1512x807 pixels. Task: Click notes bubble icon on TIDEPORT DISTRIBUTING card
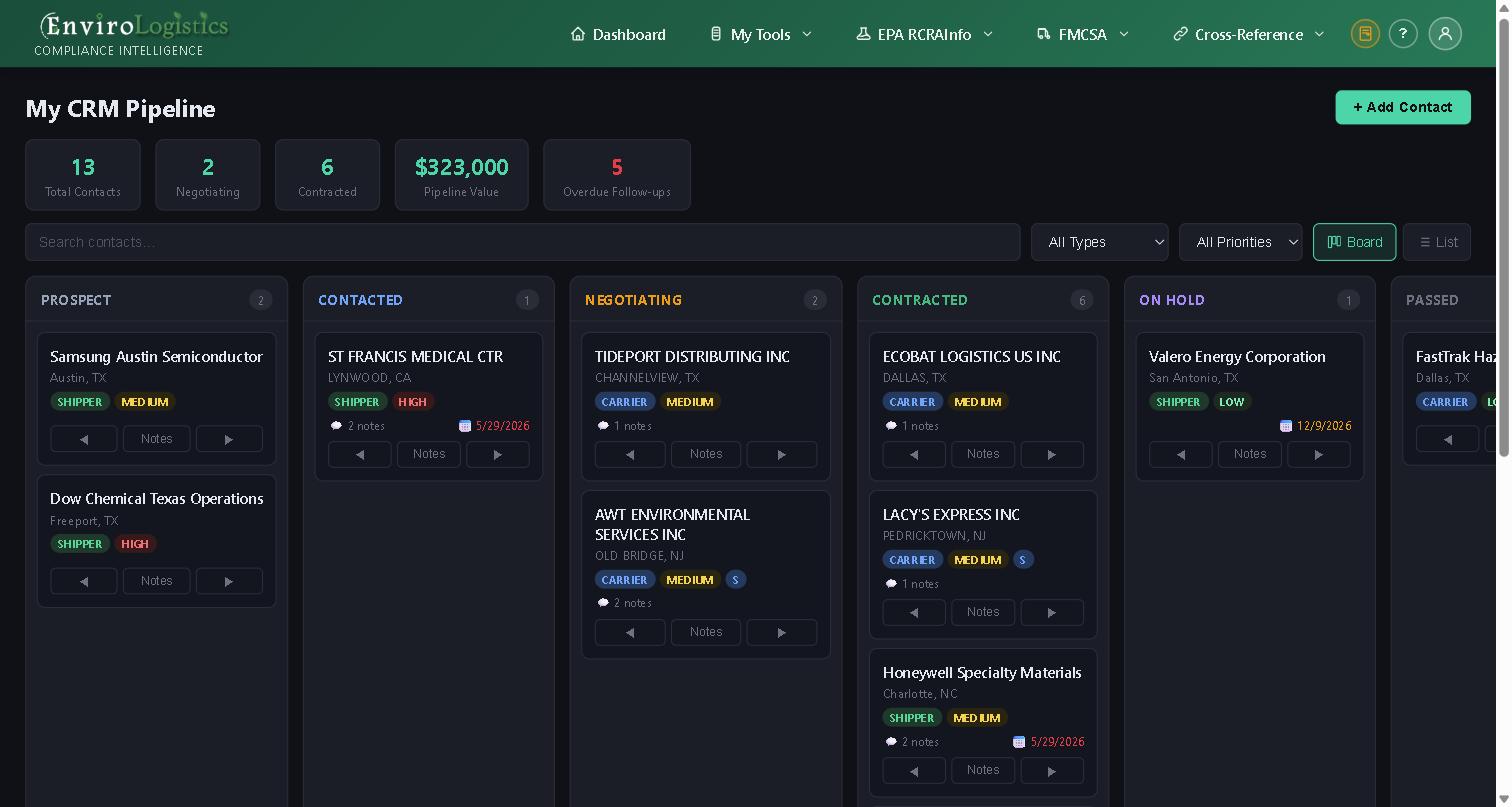pyautogui.click(x=603, y=426)
